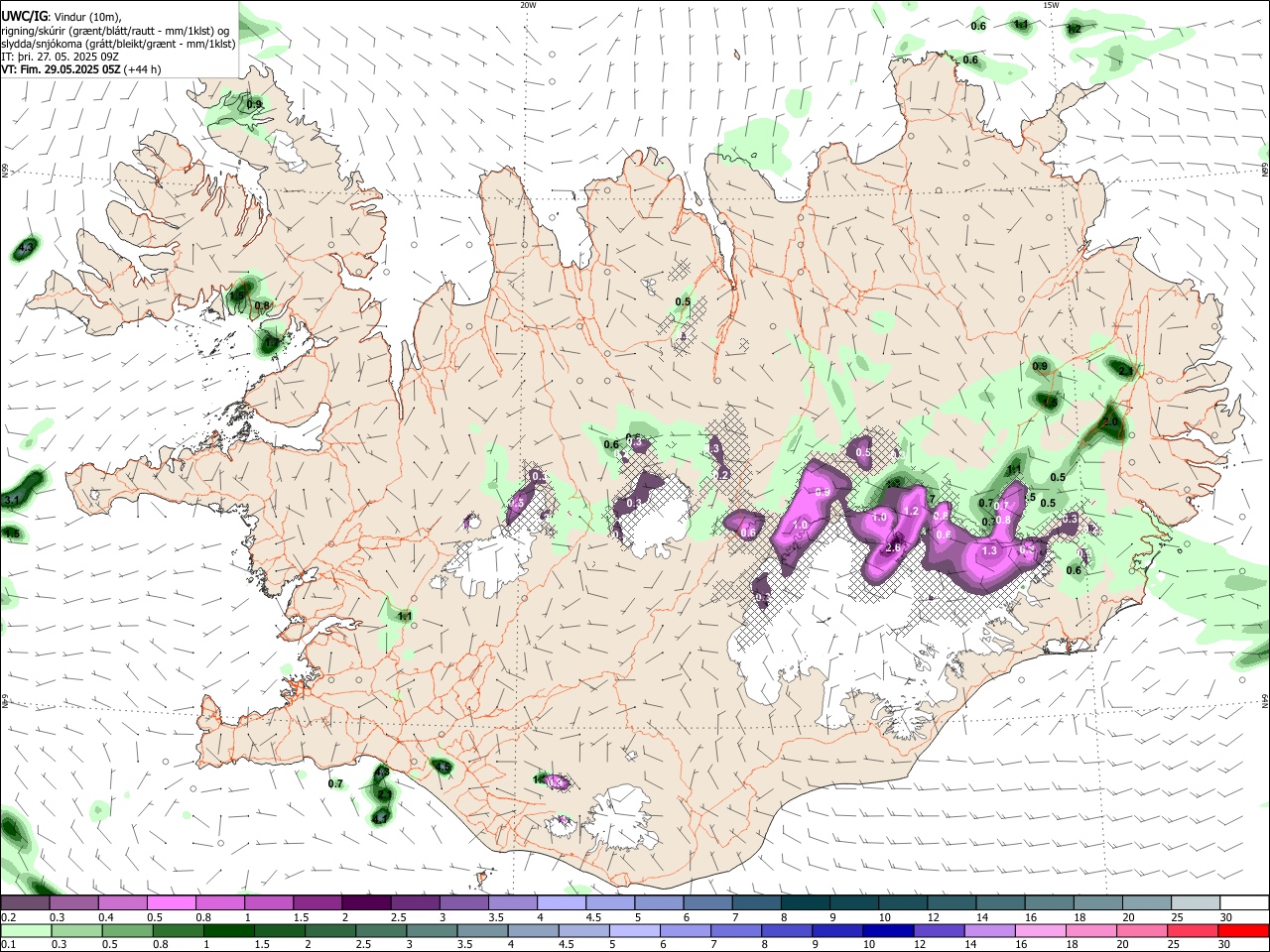The height and width of the screenshot is (952, 1270).
Task: Click the 'IT: þri. 27. 05. 2025 09Z' line
Action: tap(61, 57)
